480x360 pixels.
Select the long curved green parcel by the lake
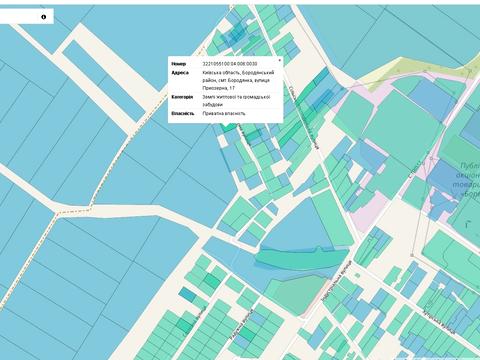click(x=302, y=258)
